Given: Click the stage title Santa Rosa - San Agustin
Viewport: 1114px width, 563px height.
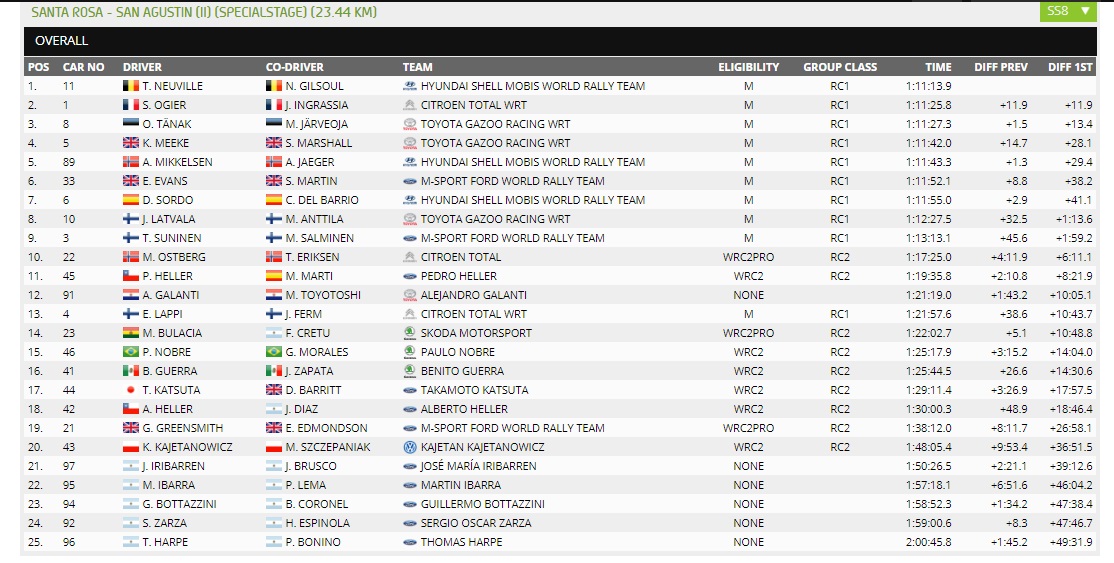Looking at the screenshot, I should 204,12.
